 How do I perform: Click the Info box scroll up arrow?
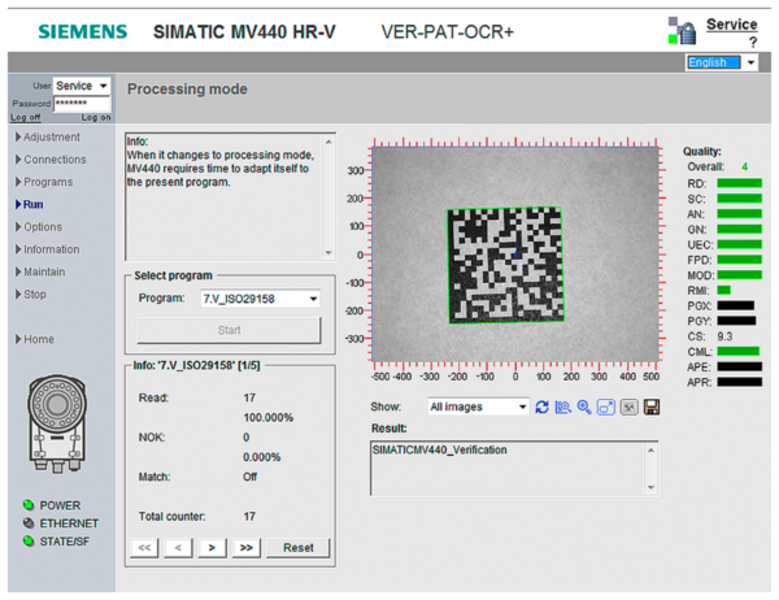pos(328,142)
